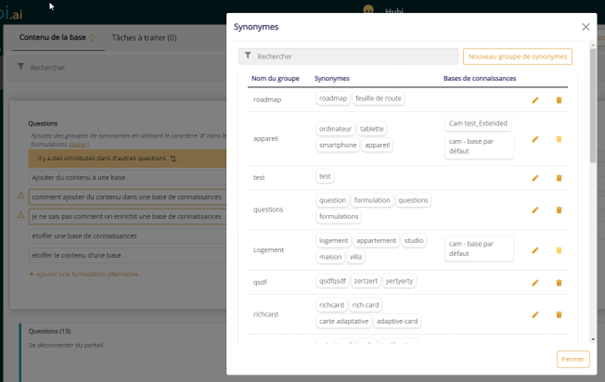Click the 'Ajouter du contenu à une base' question
The height and width of the screenshot is (382, 605).
127,177
